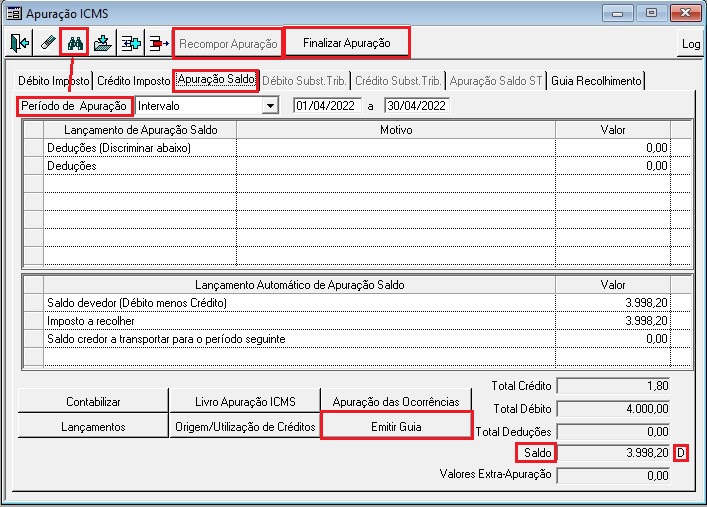Screen dimensions: 707x507
Task: Click Recompor Apuração button
Action: (228, 44)
